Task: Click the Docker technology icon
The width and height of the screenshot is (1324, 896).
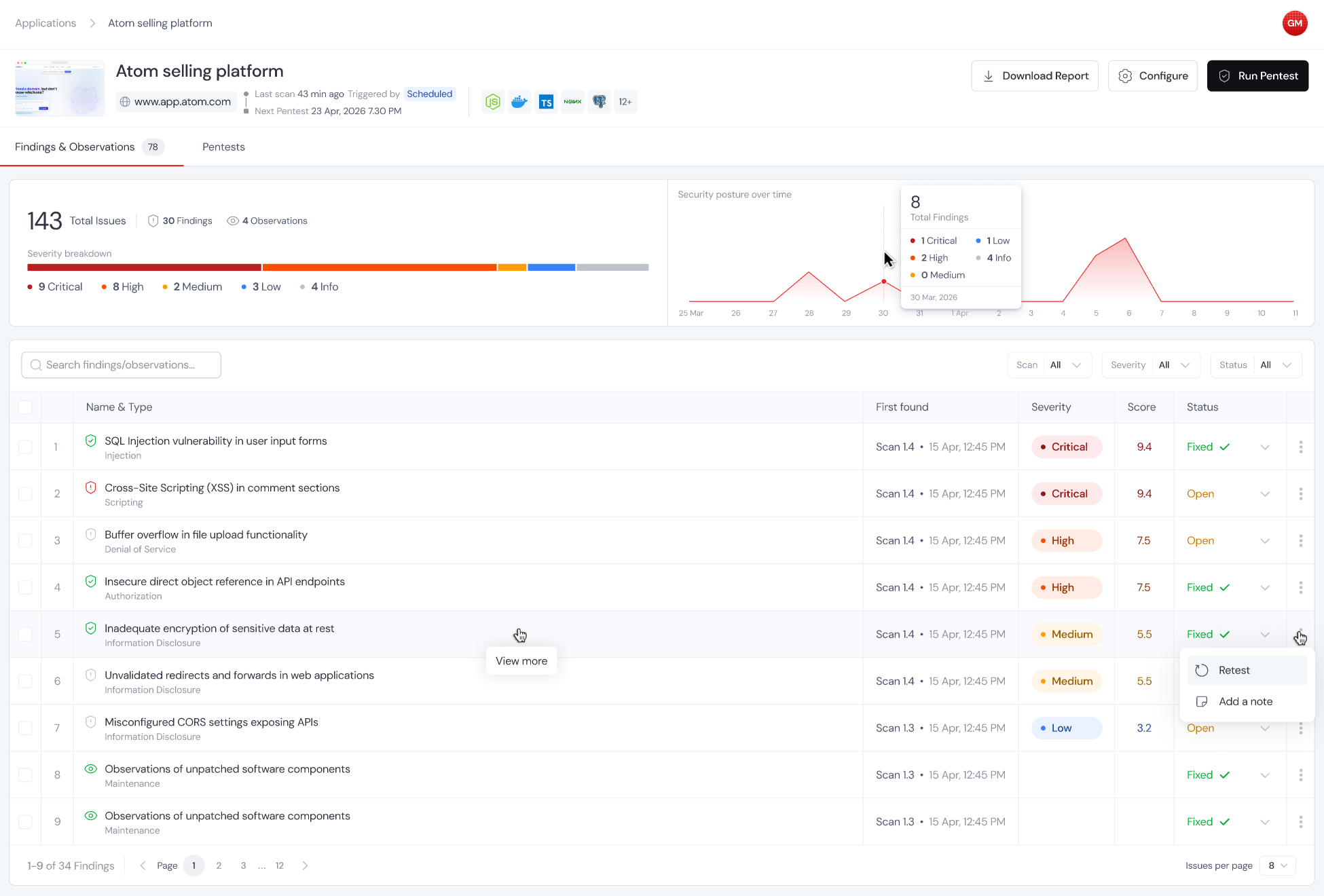Action: [519, 102]
